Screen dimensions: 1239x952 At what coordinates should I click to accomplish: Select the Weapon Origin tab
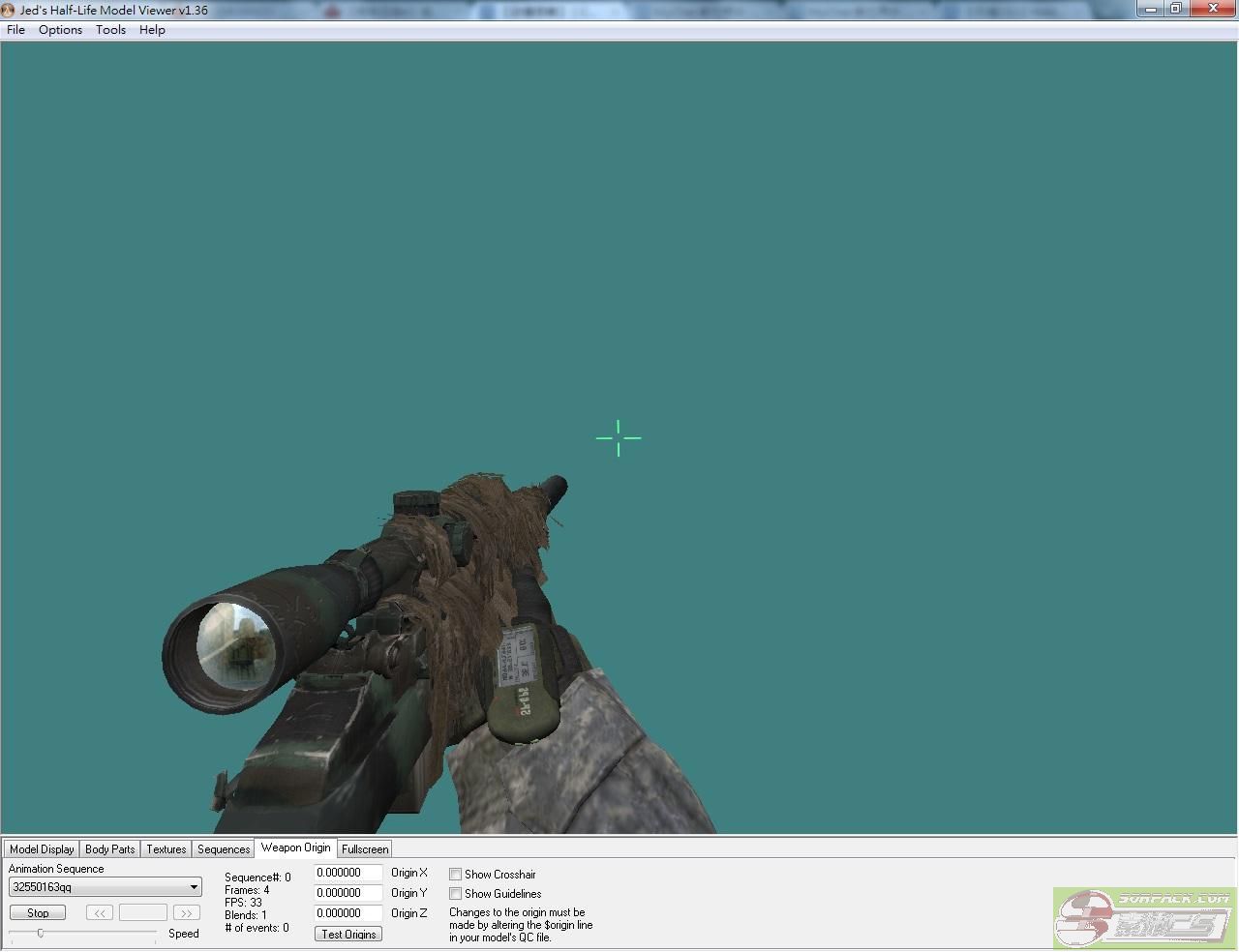(x=295, y=848)
